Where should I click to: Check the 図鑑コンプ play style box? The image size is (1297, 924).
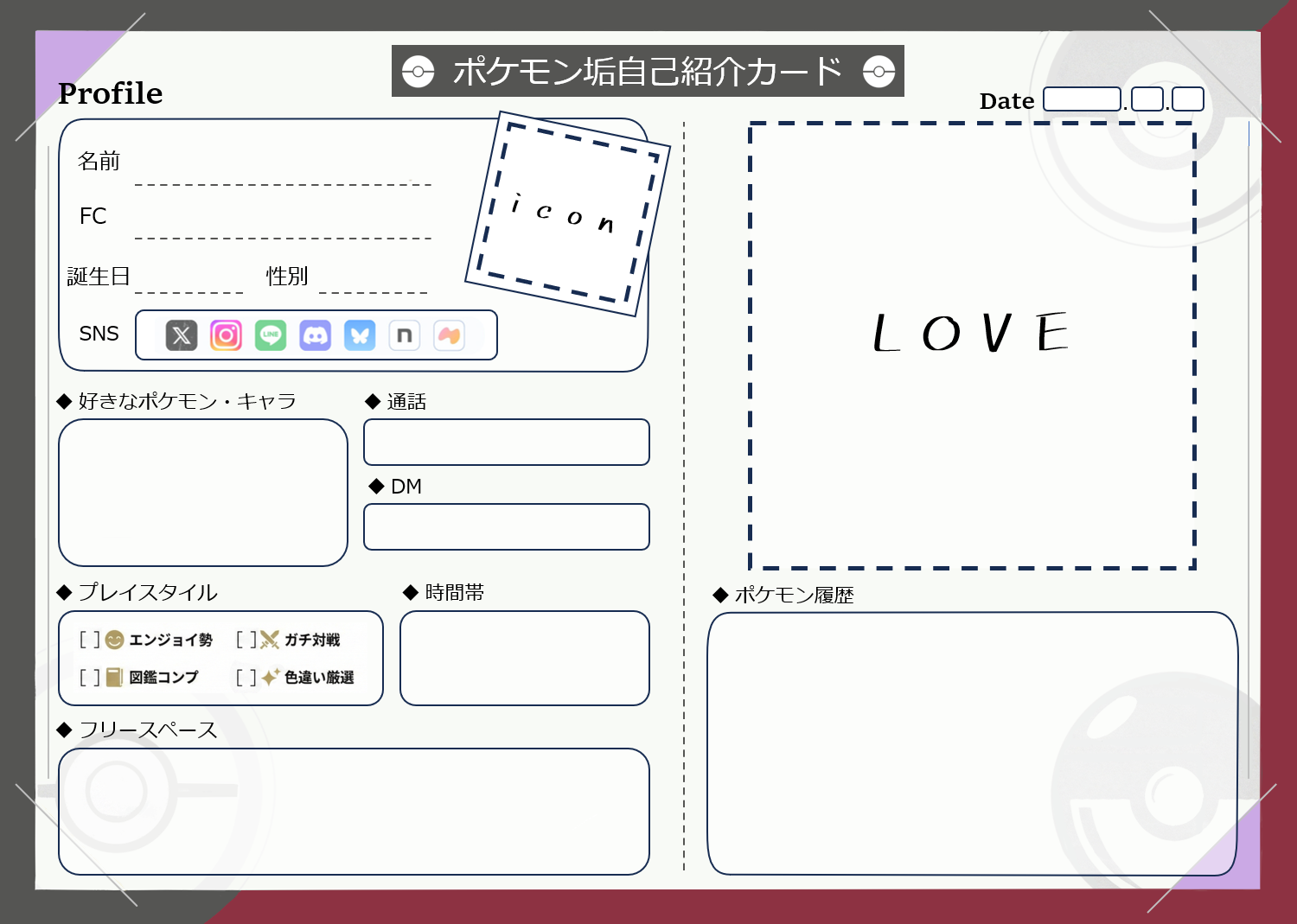pos(90,678)
